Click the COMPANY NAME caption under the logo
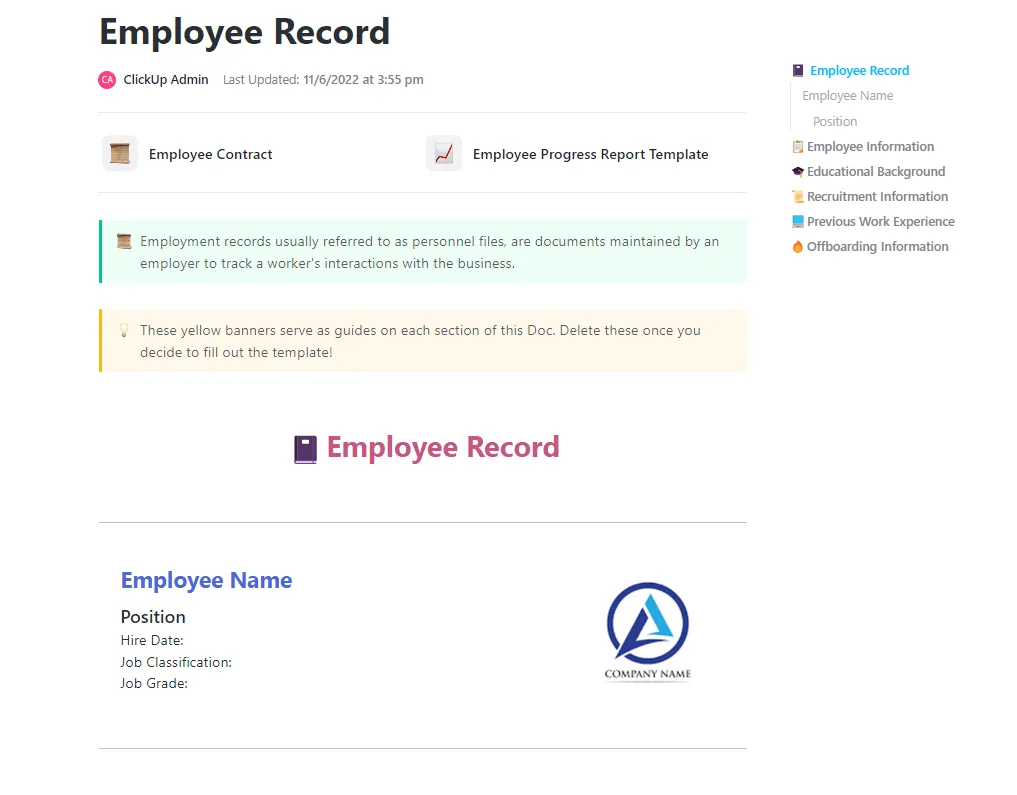1017x795 pixels. [x=648, y=674]
